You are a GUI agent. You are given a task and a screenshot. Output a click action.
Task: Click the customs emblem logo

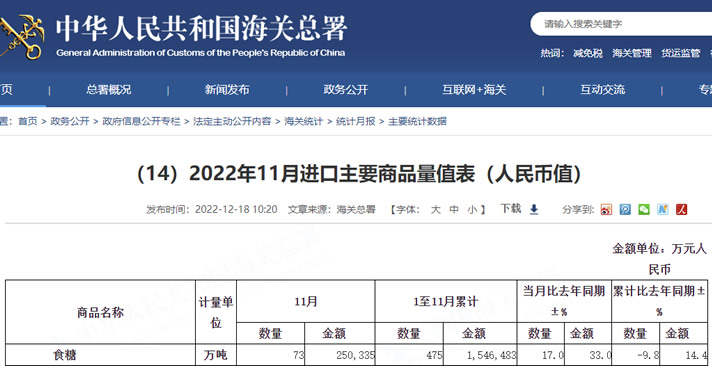pos(22,36)
